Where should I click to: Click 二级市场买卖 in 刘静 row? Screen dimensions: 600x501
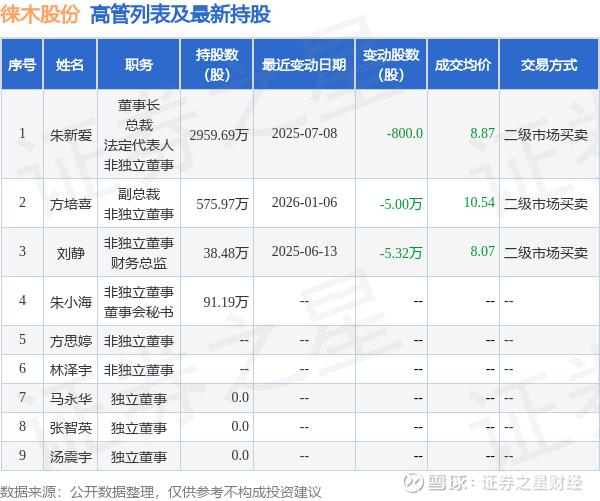point(546,253)
